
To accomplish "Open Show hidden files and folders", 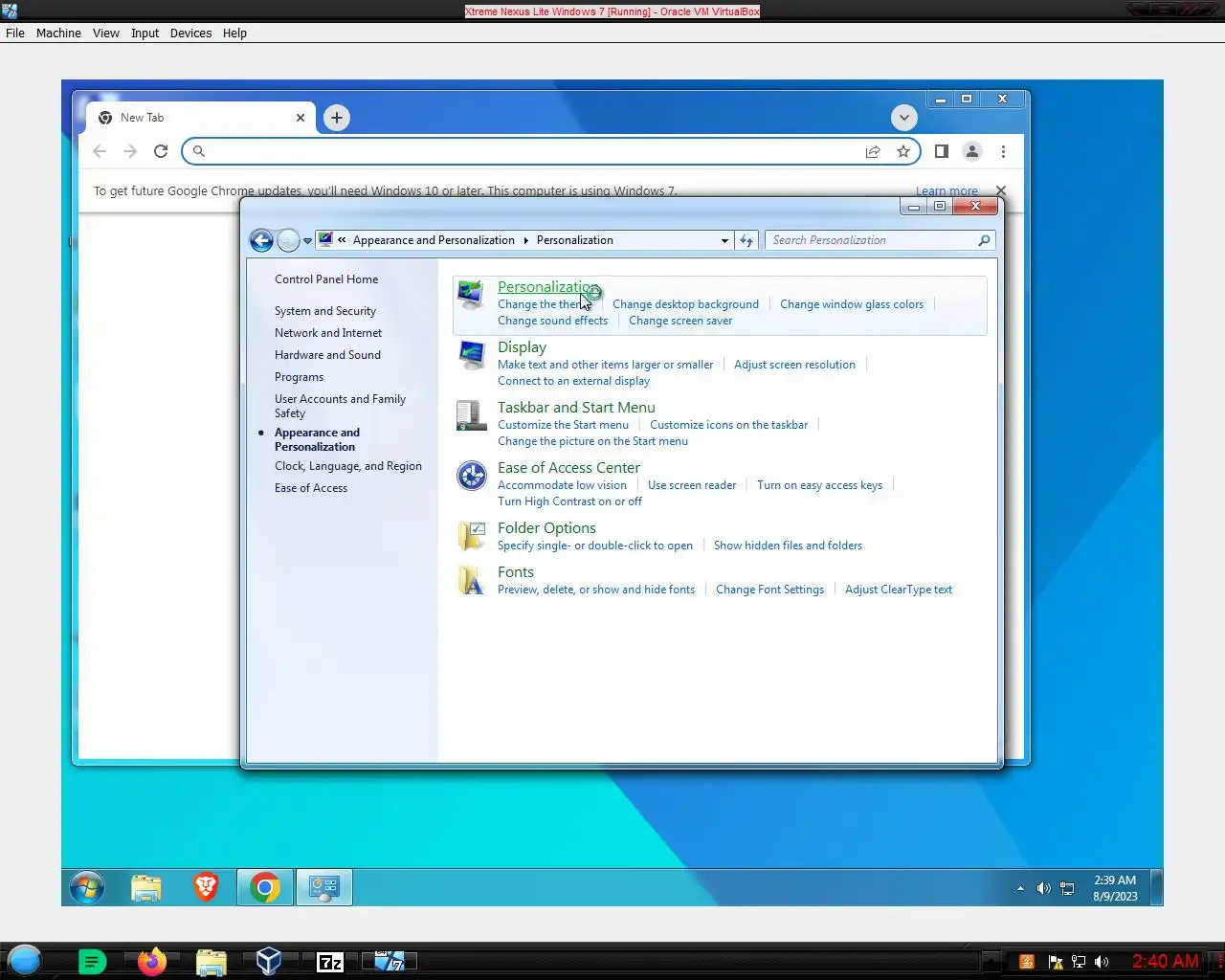I will (x=788, y=546).
